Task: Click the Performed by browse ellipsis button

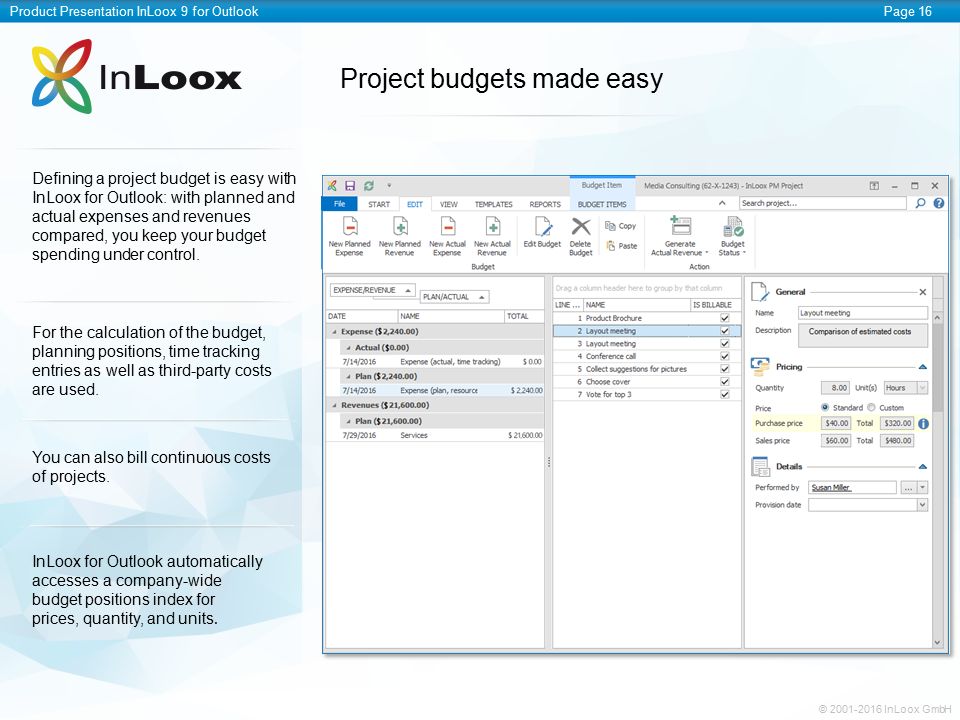Action: tap(908, 488)
